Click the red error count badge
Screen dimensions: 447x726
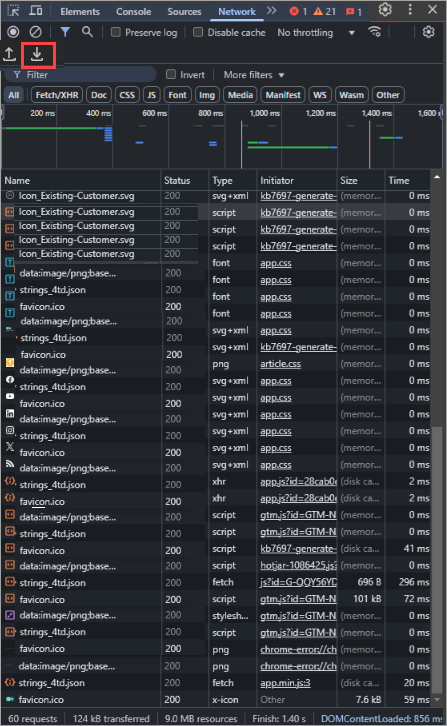click(298, 11)
